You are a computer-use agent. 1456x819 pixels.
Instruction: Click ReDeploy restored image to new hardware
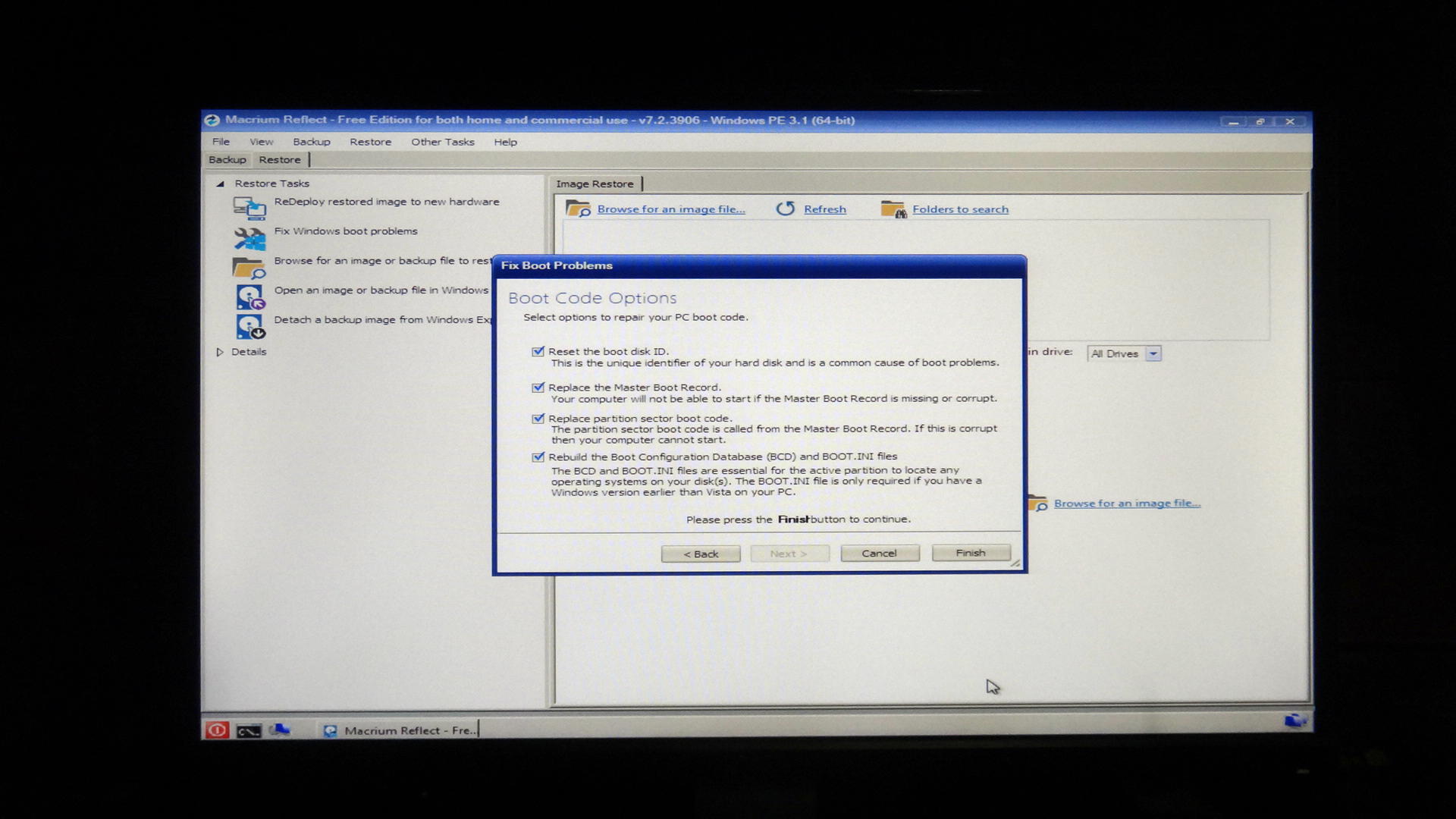(x=387, y=202)
